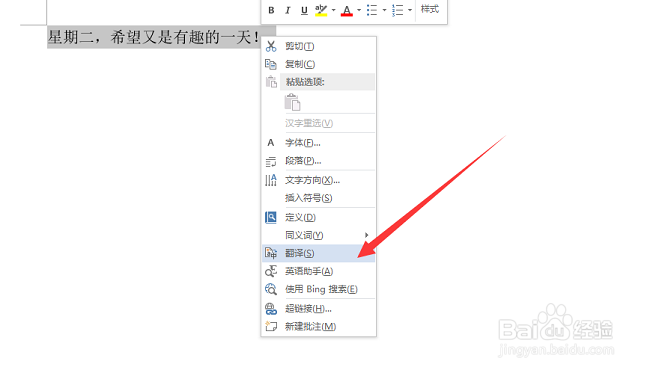
Task: Open 文字方向(X)... menu entry
Action: (318, 180)
